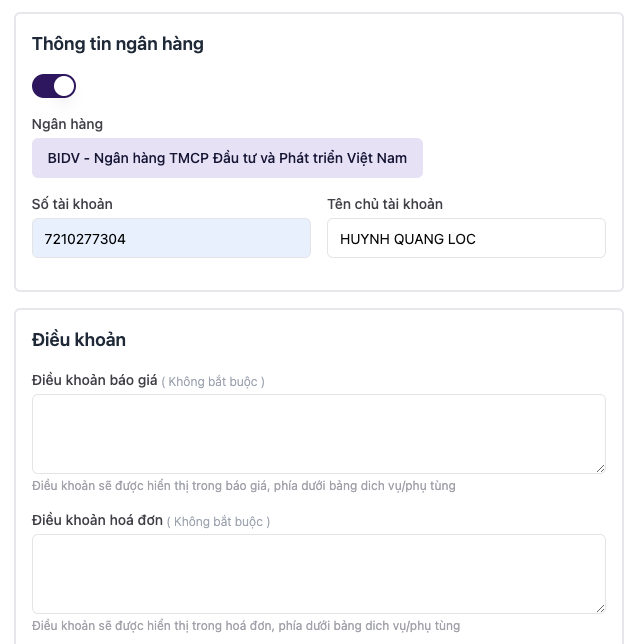The width and height of the screenshot is (642, 644).
Task: Click "Không bắt buộc" beside quote terms label
Action: pos(213,381)
